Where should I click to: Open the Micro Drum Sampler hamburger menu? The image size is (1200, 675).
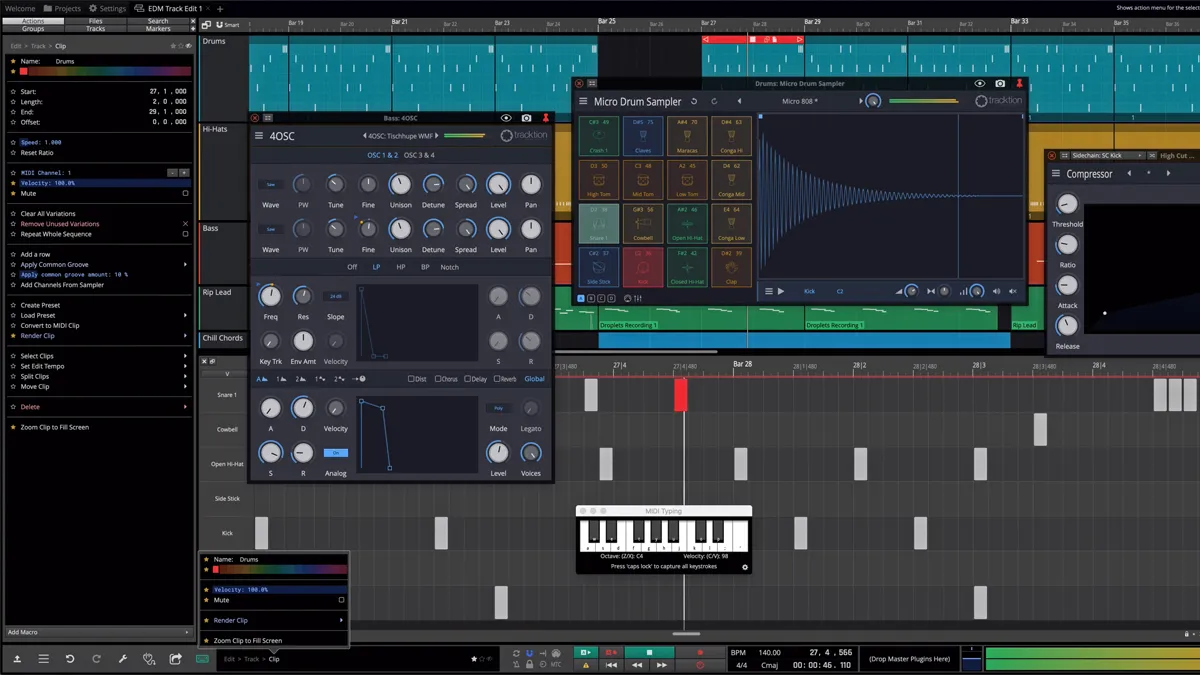click(584, 101)
